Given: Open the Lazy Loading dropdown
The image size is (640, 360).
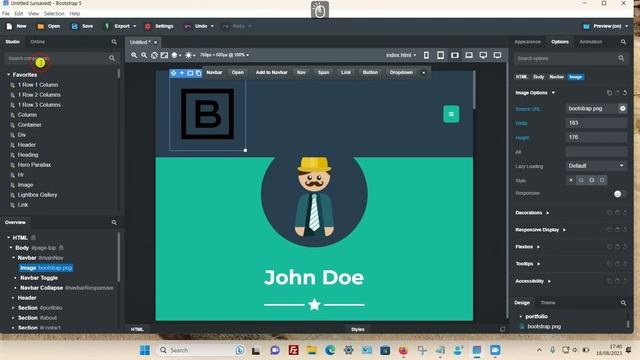Looking at the screenshot, I should (x=596, y=166).
